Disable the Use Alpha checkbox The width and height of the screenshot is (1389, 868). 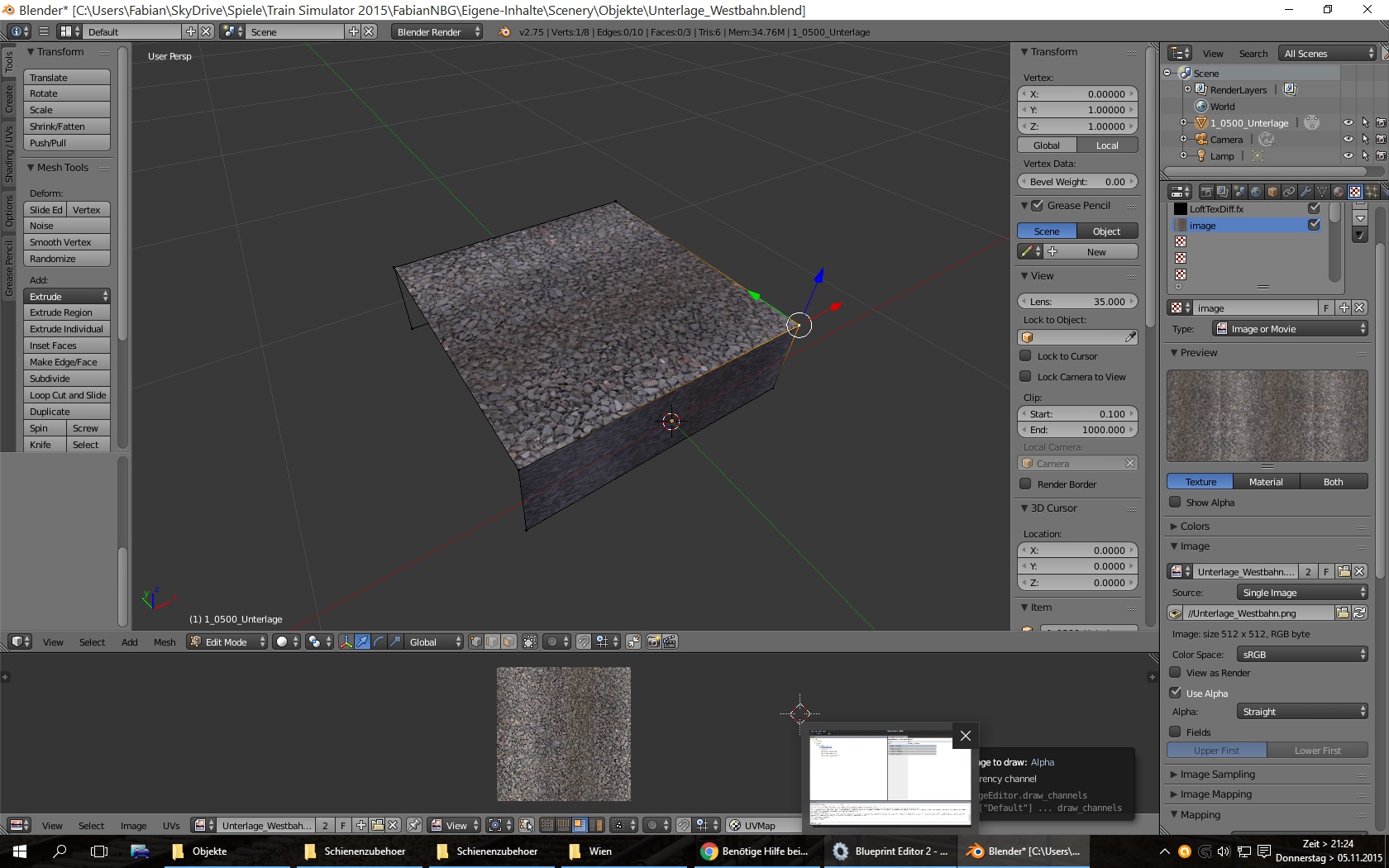1175,693
